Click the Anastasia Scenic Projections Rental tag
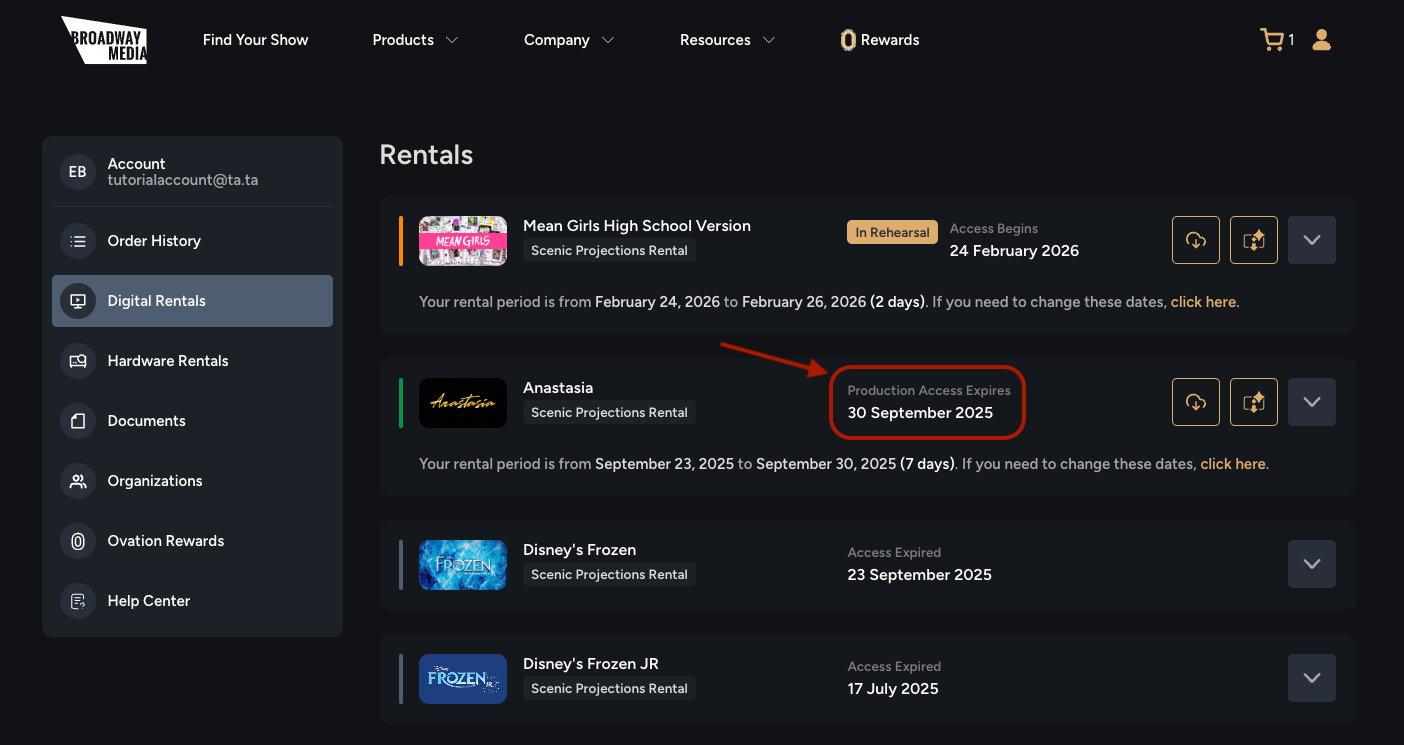The image size is (1404, 745). 609,413
